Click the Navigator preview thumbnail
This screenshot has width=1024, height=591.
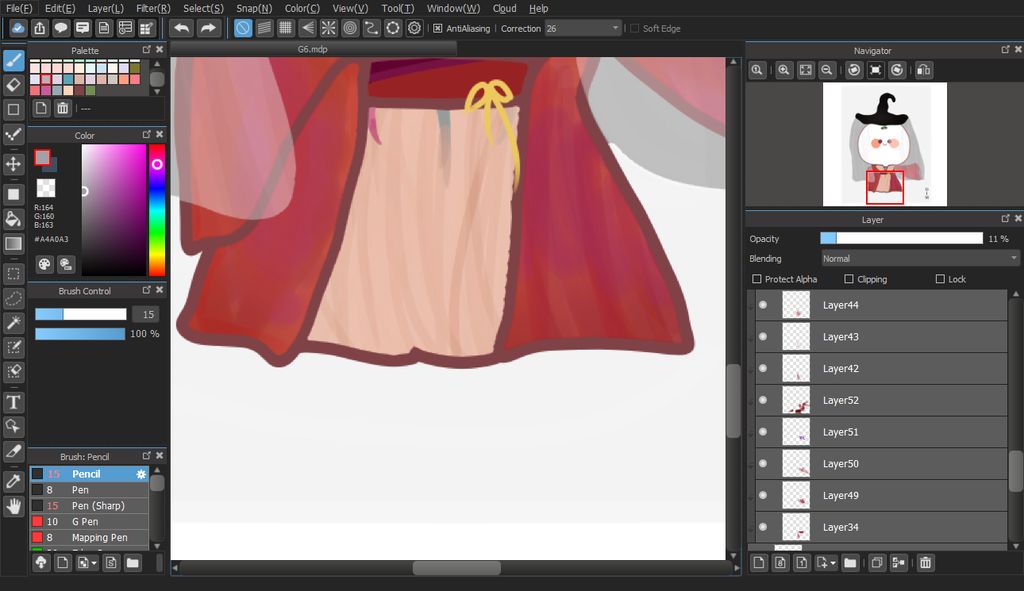(x=884, y=144)
